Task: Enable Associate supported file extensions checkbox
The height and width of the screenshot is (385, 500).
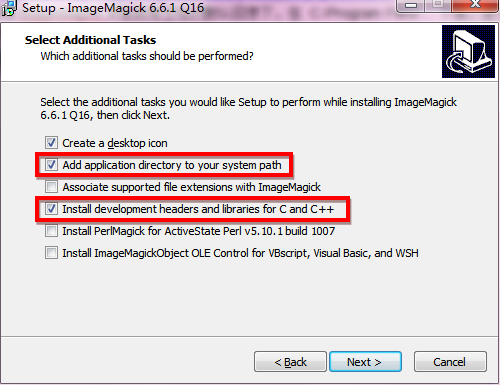Action: click(51, 187)
